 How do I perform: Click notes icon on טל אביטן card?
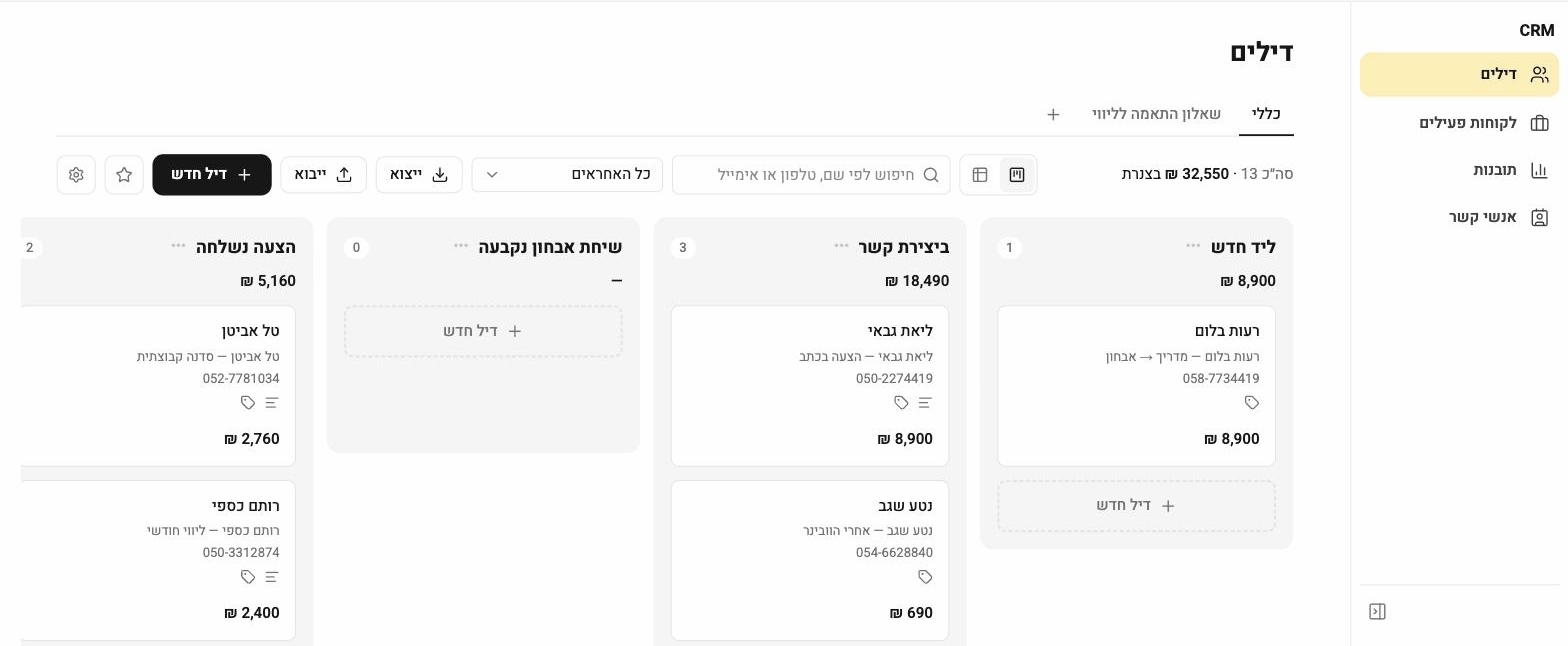(272, 403)
